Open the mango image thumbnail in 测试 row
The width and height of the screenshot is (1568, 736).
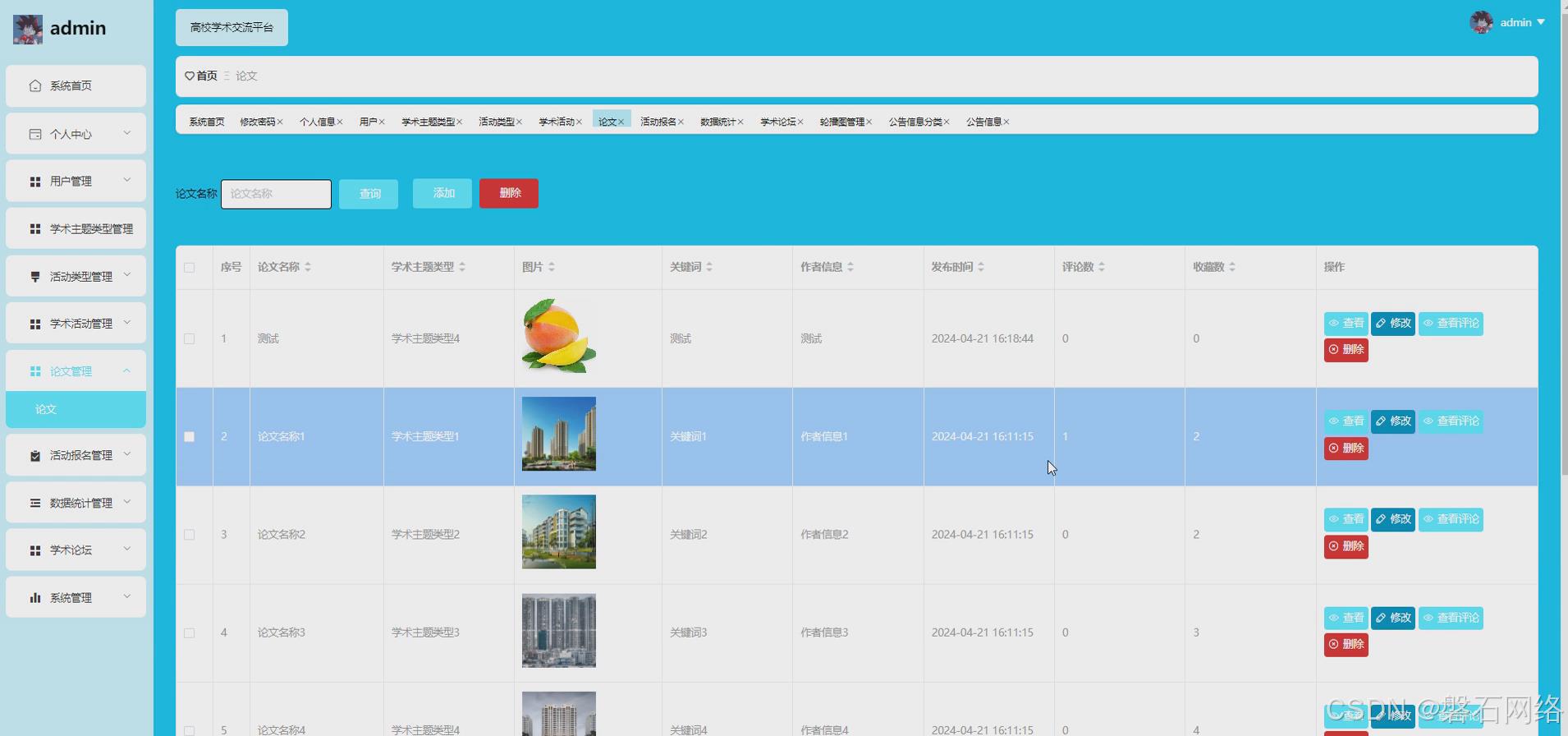pos(559,335)
